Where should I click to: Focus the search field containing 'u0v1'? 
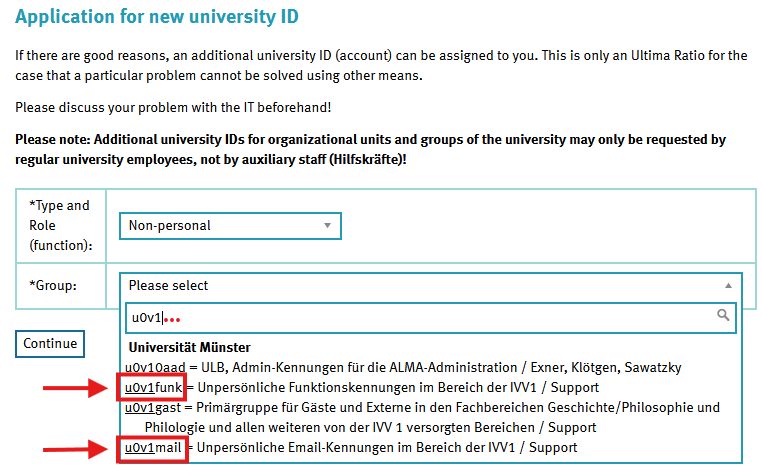coord(420,317)
